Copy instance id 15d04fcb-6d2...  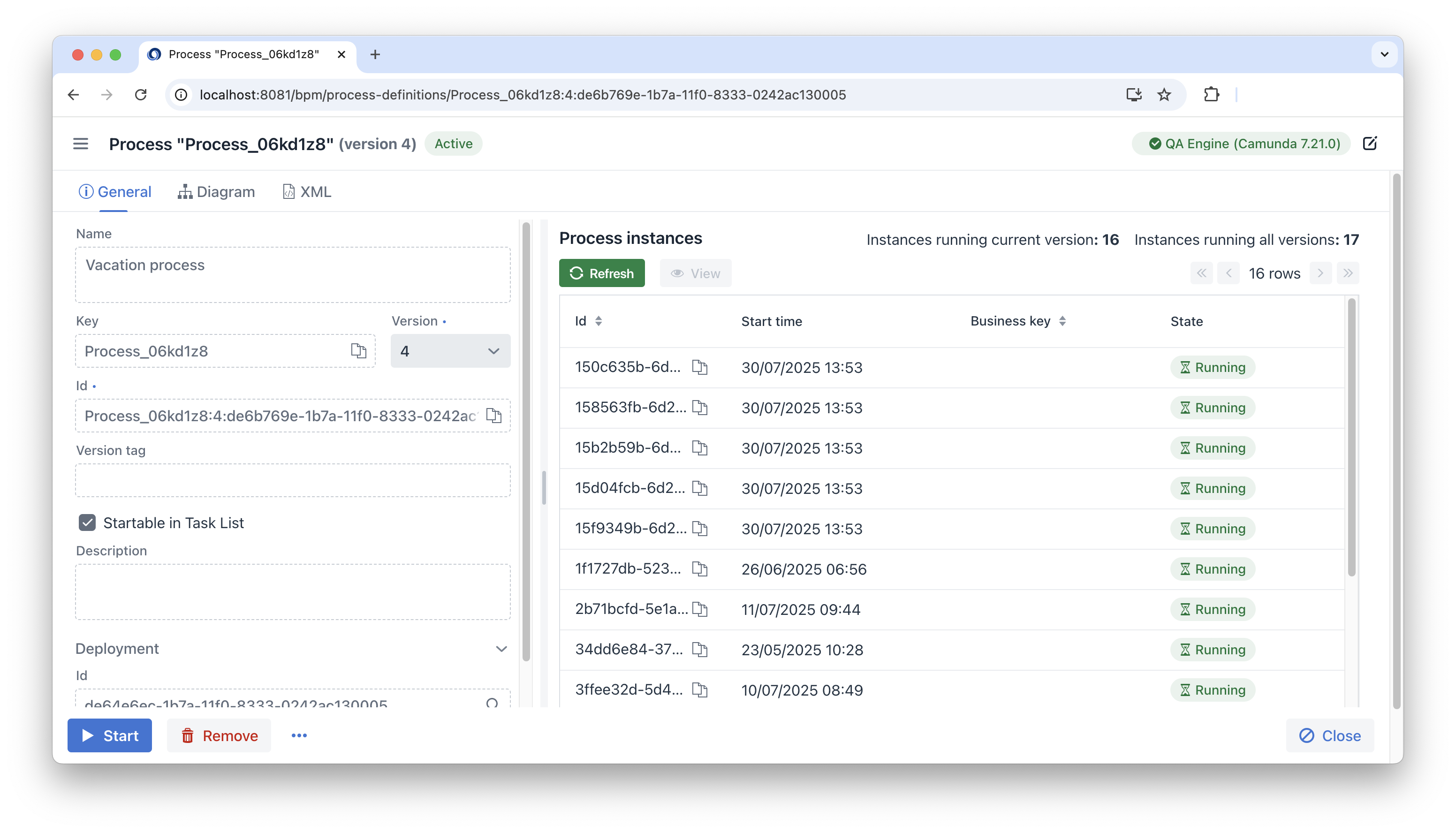(700, 488)
